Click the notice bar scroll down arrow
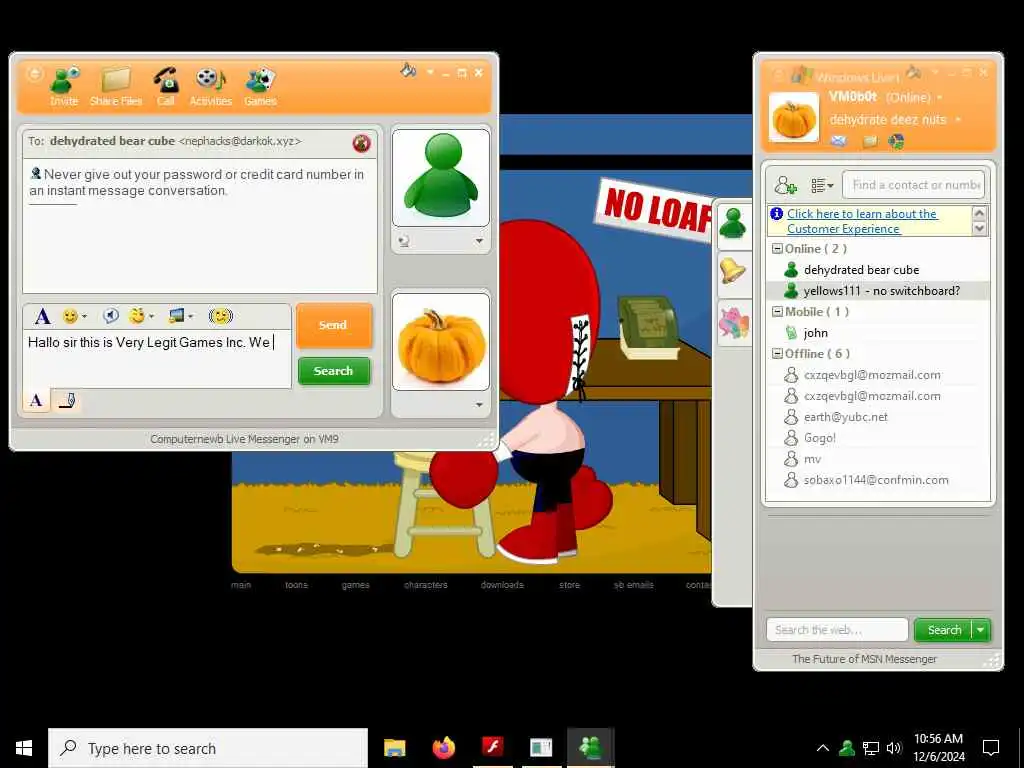1024x768 pixels. pos(979,228)
